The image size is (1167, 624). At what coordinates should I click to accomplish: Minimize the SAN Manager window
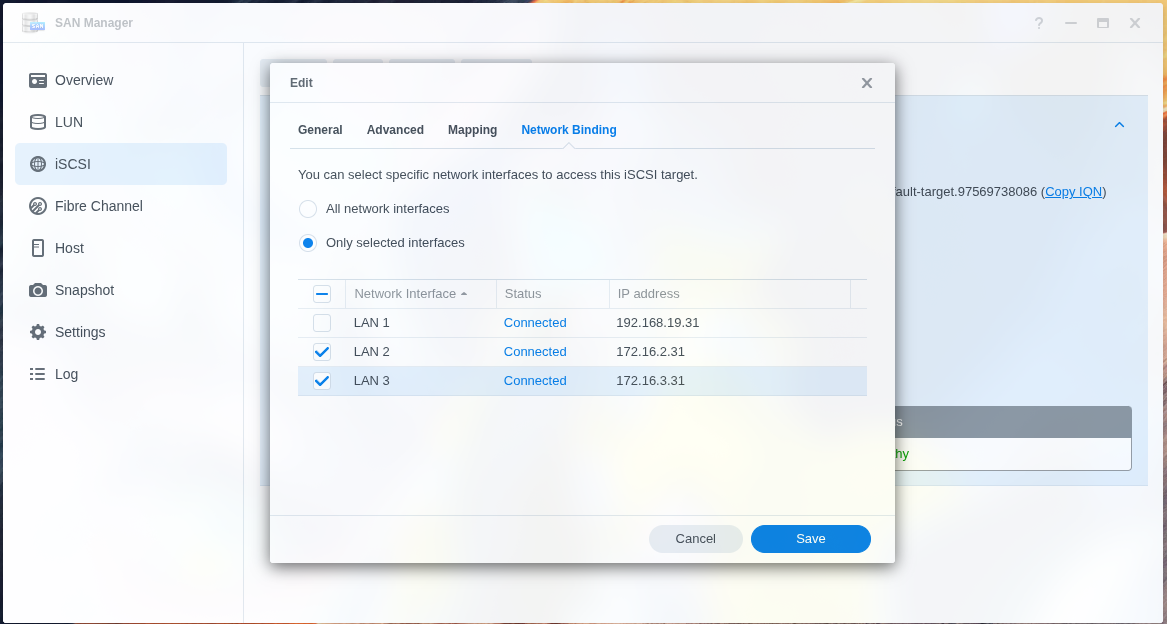pyautogui.click(x=1071, y=23)
